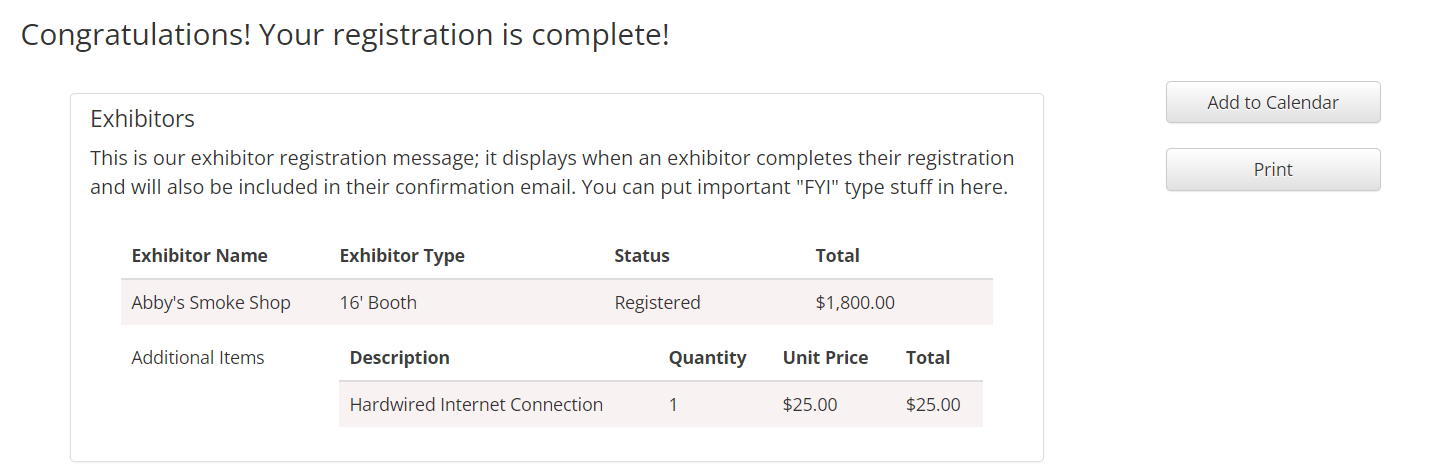Image resolution: width=1441 pixels, height=474 pixels.
Task: Click the Description column header
Action: point(399,357)
